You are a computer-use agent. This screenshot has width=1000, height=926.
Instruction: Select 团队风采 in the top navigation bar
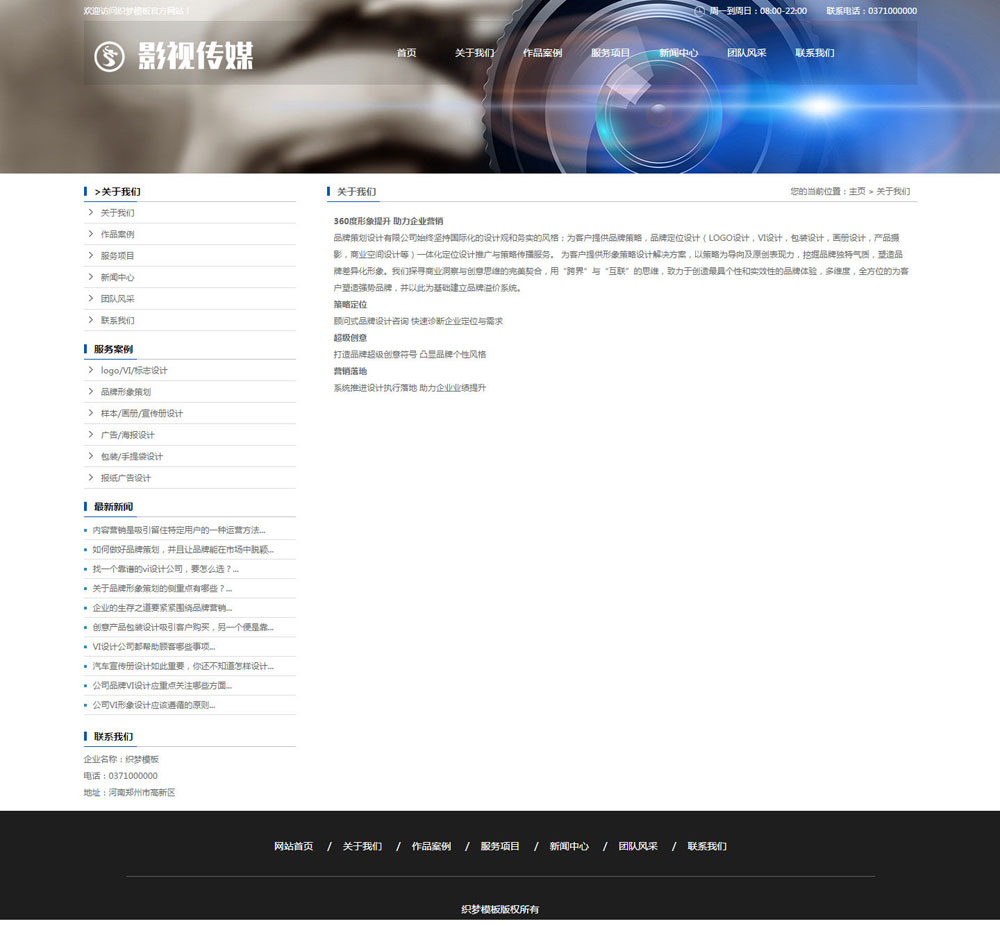click(746, 53)
